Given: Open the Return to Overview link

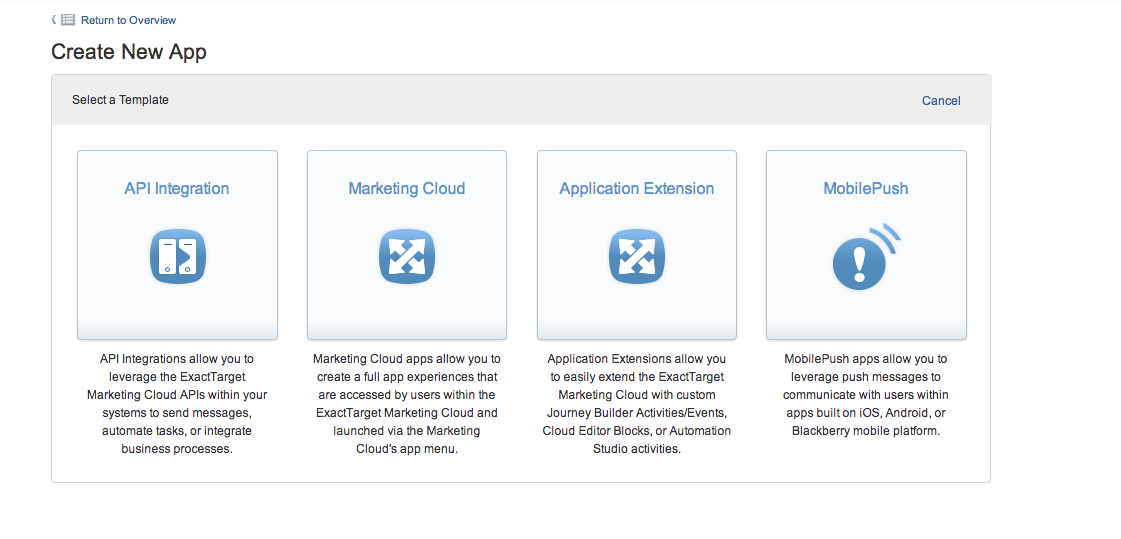Looking at the screenshot, I should pyautogui.click(x=129, y=20).
